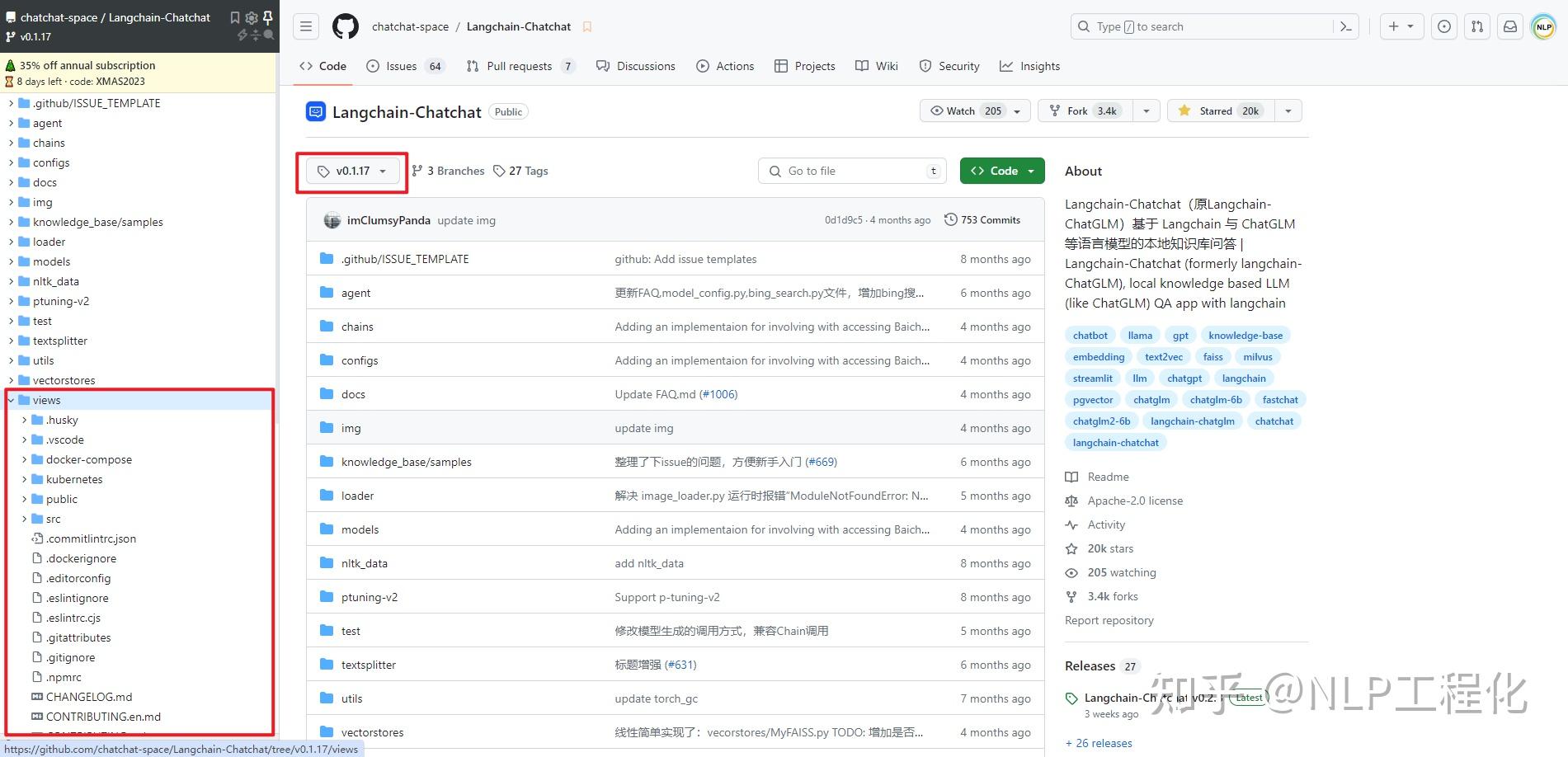View commit history via the 753 Commits icon
The width and height of the screenshot is (1568, 757).
tap(982, 219)
